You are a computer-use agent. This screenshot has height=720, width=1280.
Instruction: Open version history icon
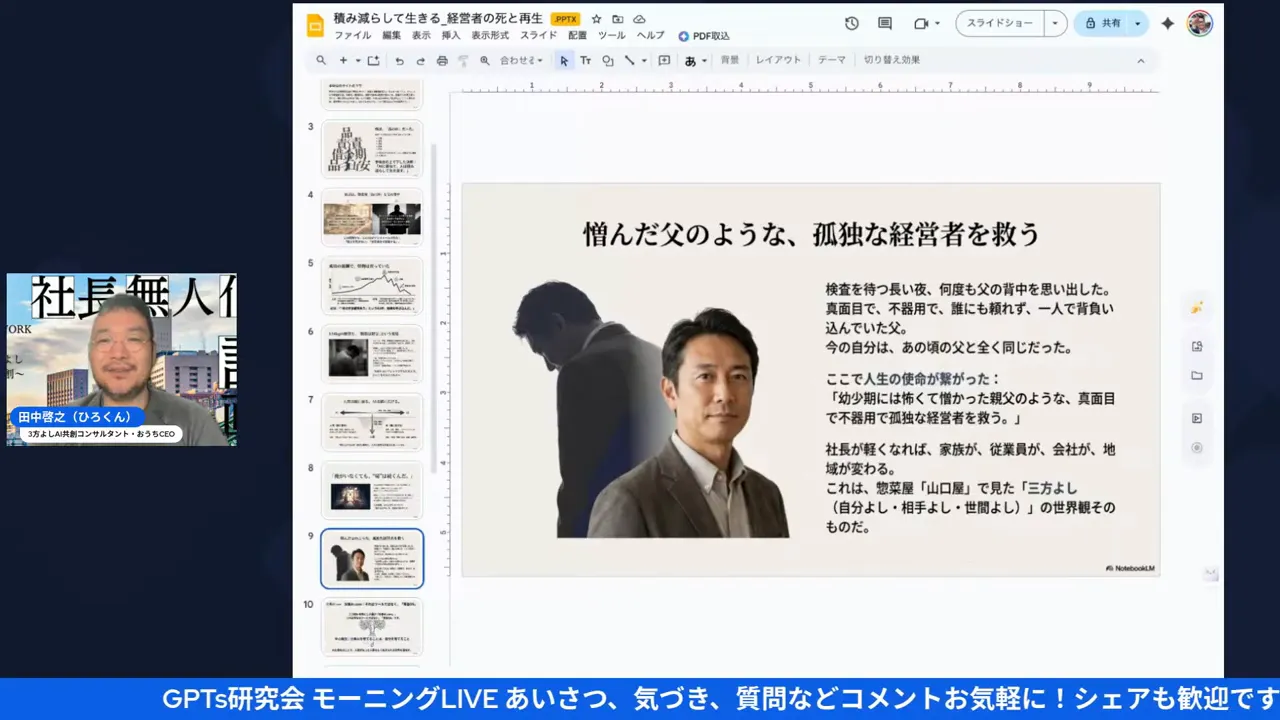click(850, 22)
